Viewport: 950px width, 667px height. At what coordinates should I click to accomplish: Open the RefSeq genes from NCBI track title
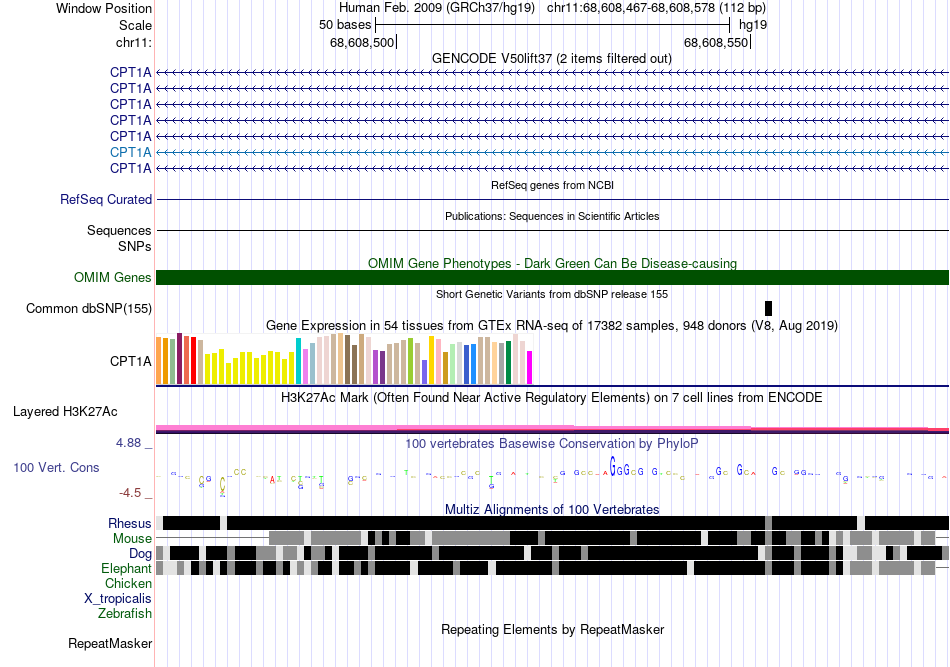[552, 185]
